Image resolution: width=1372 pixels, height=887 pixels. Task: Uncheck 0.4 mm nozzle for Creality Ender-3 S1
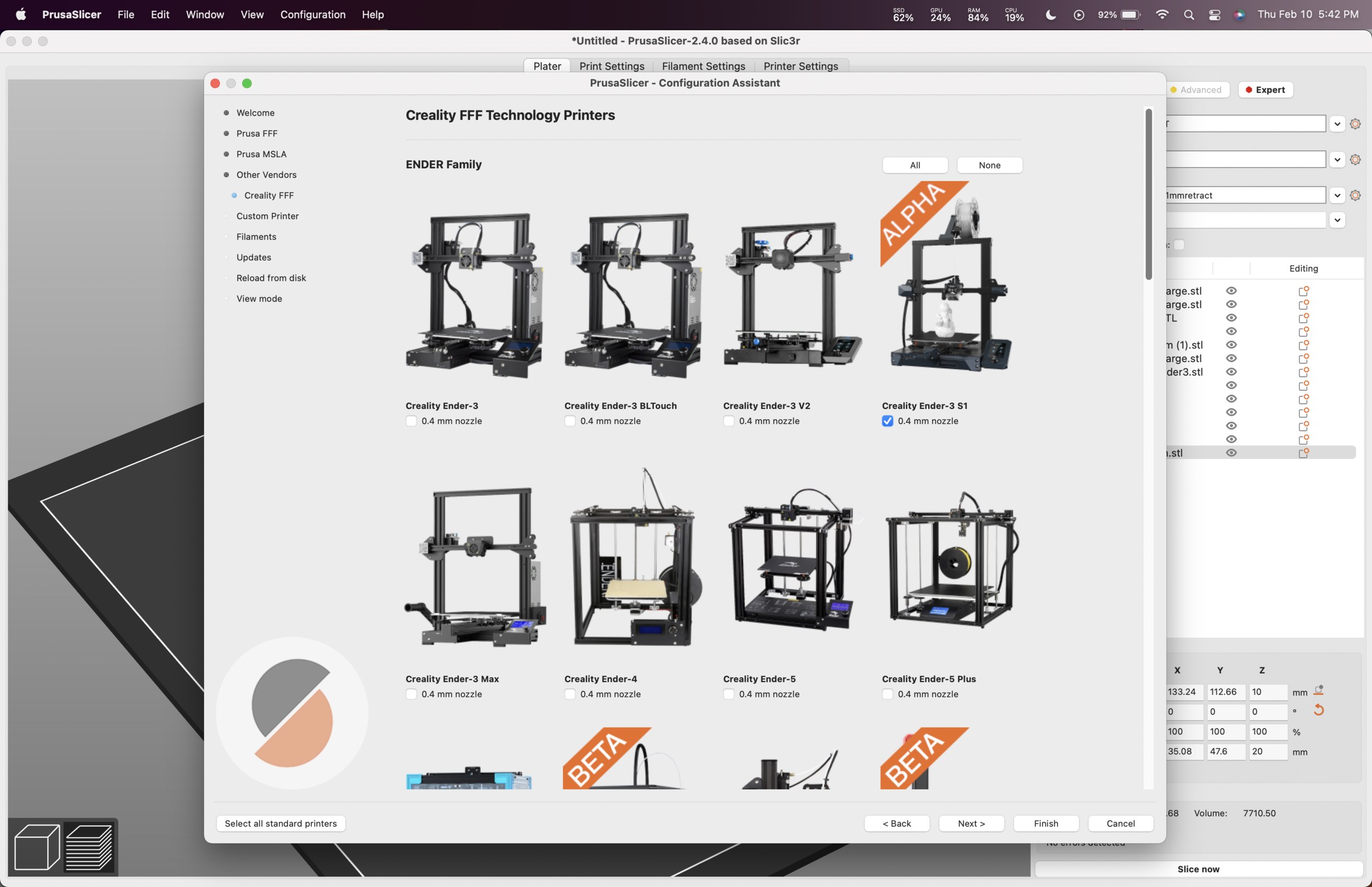point(887,421)
